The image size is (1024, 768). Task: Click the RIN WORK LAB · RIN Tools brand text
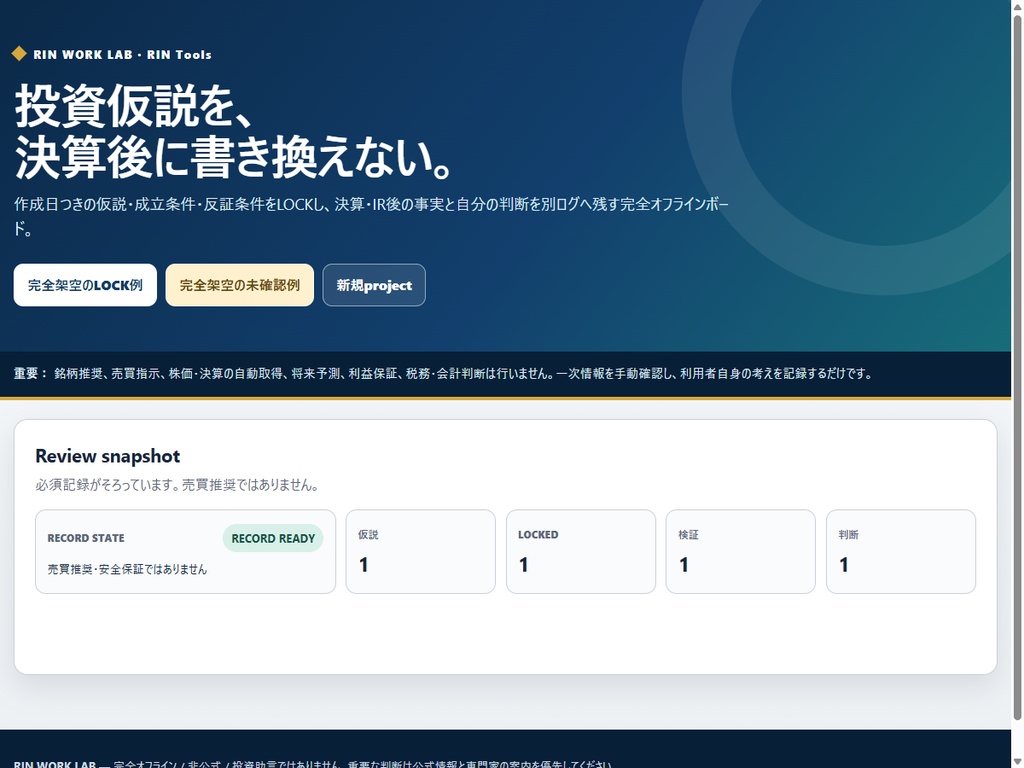pos(122,55)
